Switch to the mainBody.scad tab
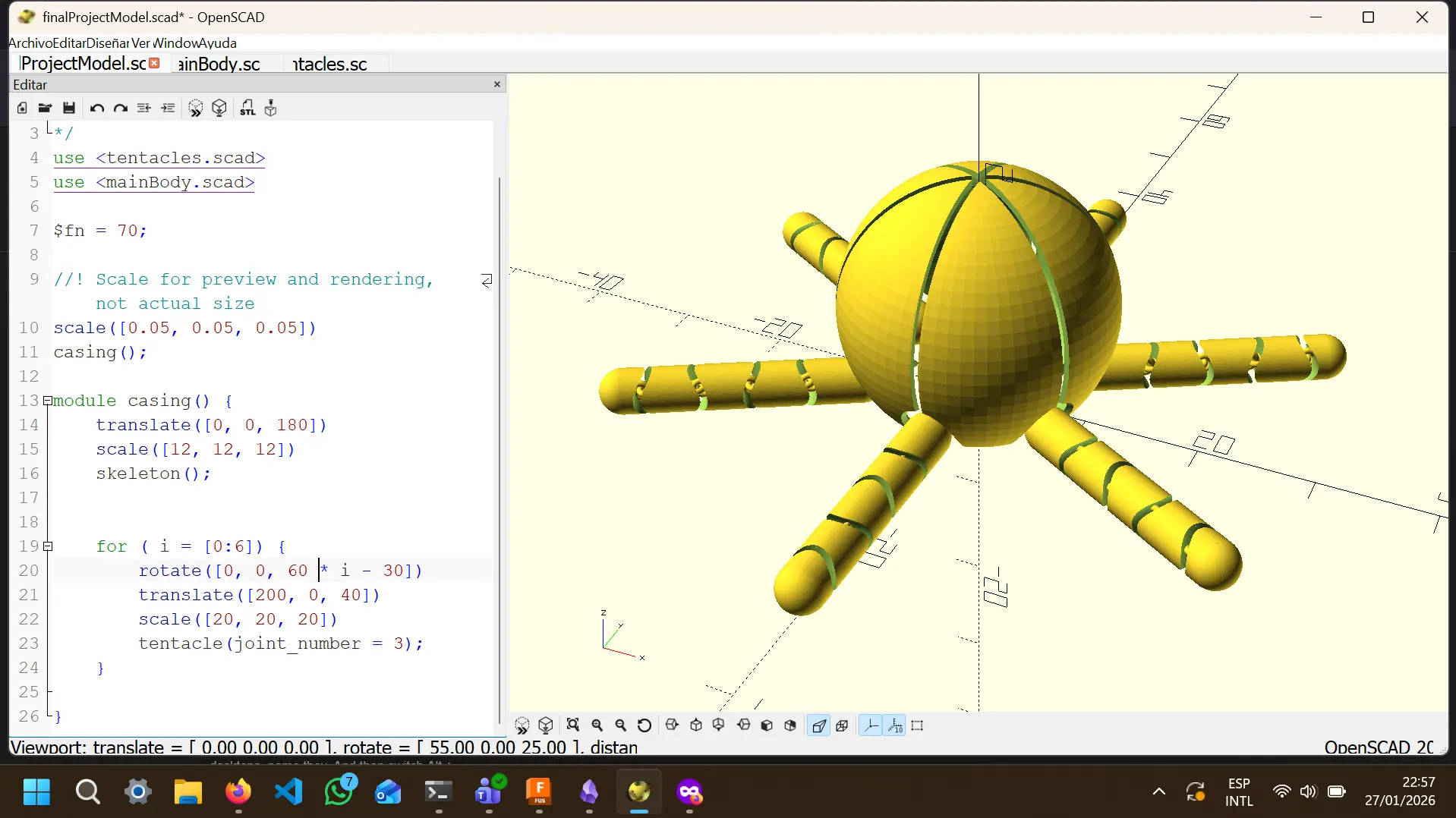Viewport: 1456px width, 818px height. (x=219, y=64)
